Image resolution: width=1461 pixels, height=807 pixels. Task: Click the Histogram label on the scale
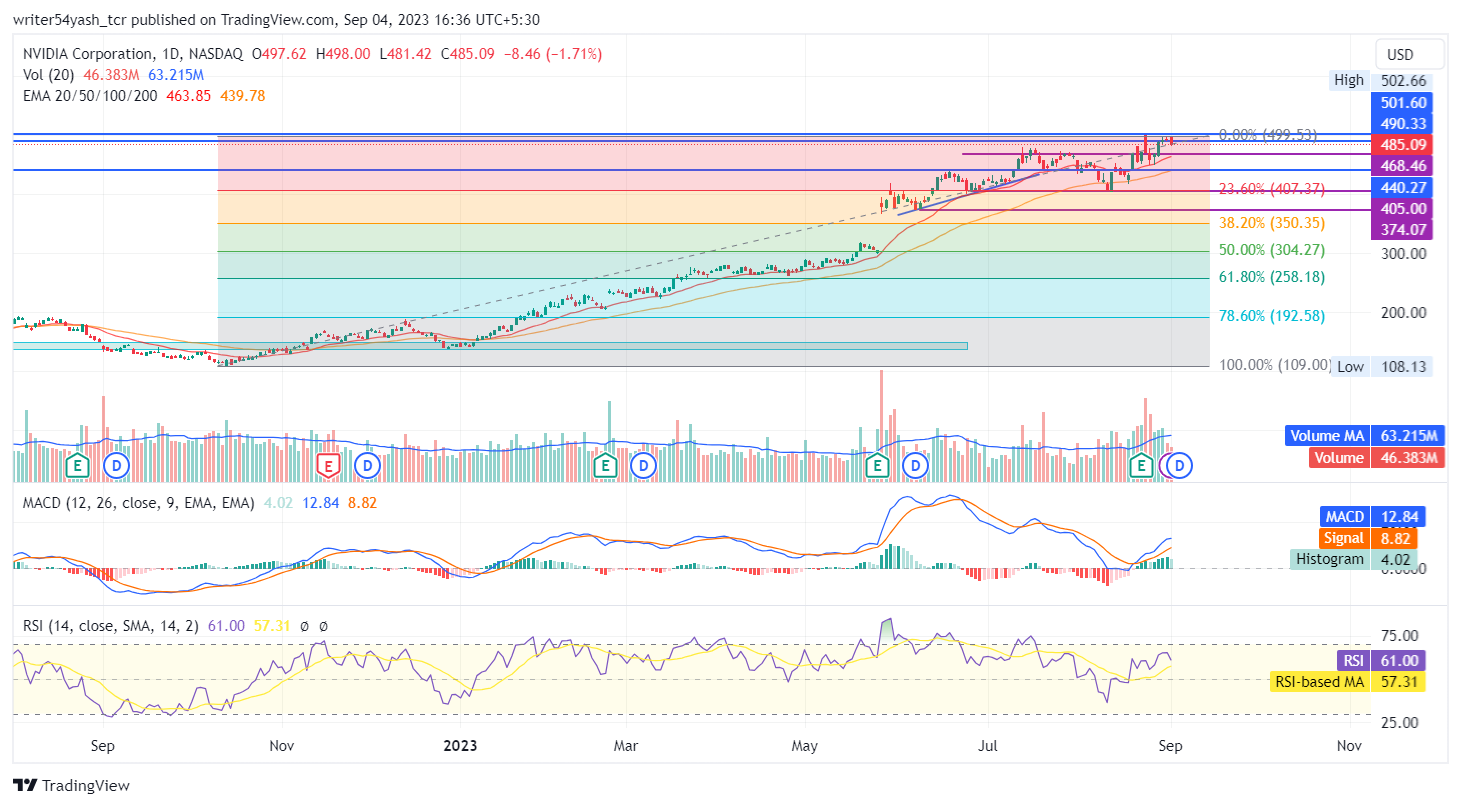pos(1328,559)
